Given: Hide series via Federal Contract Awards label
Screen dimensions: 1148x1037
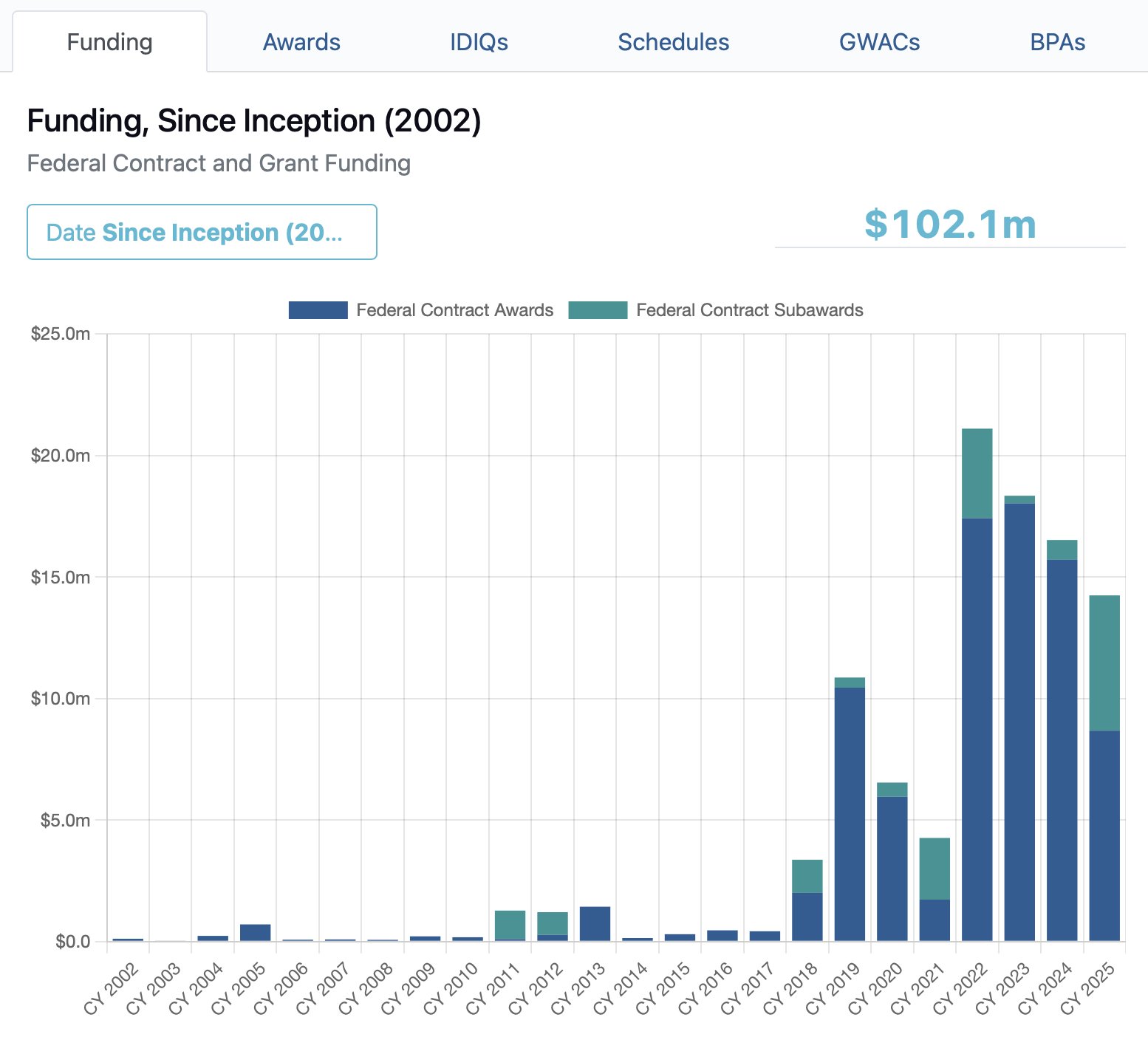Looking at the screenshot, I should 454,310.
